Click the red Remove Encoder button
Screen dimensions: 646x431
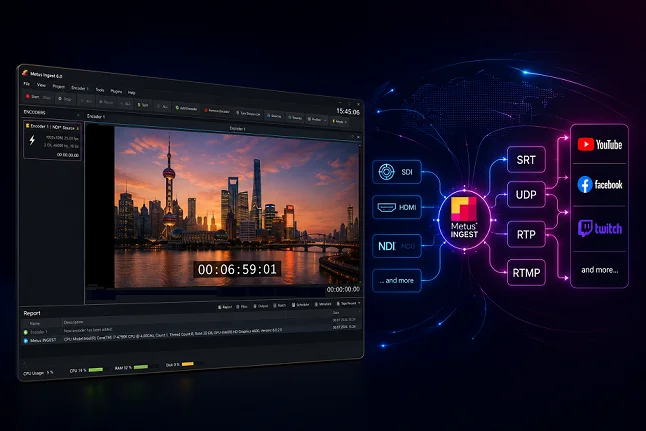click(217, 111)
